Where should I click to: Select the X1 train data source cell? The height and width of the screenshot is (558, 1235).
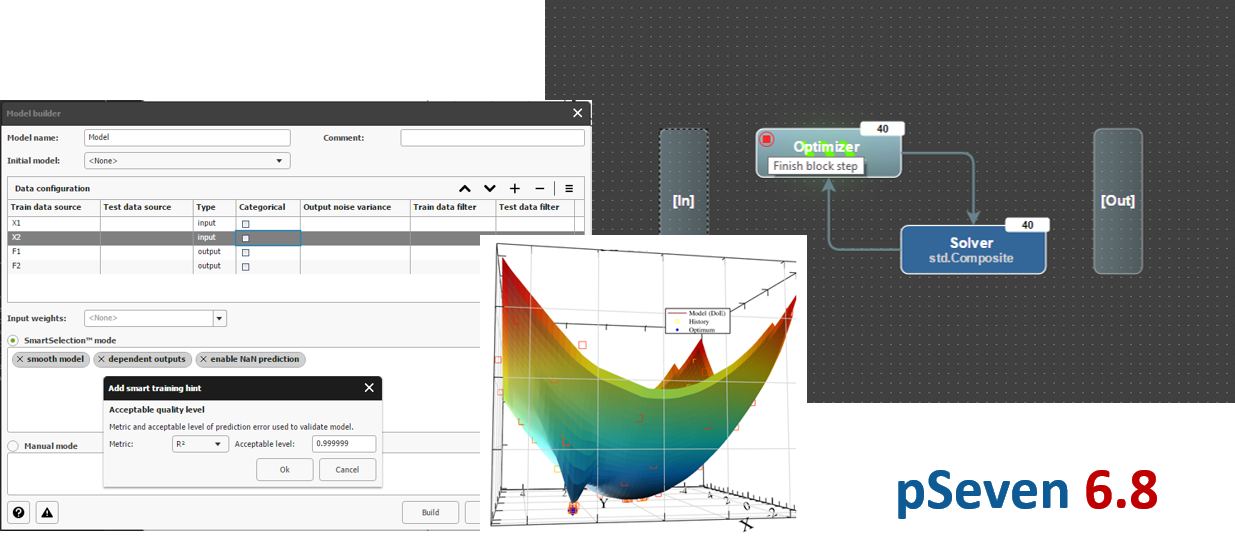[x=54, y=224]
